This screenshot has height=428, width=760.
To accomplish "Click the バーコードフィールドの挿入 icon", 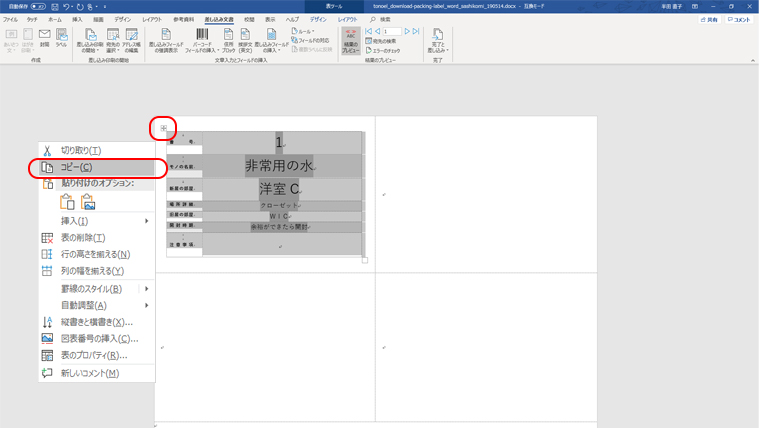I will point(201,40).
